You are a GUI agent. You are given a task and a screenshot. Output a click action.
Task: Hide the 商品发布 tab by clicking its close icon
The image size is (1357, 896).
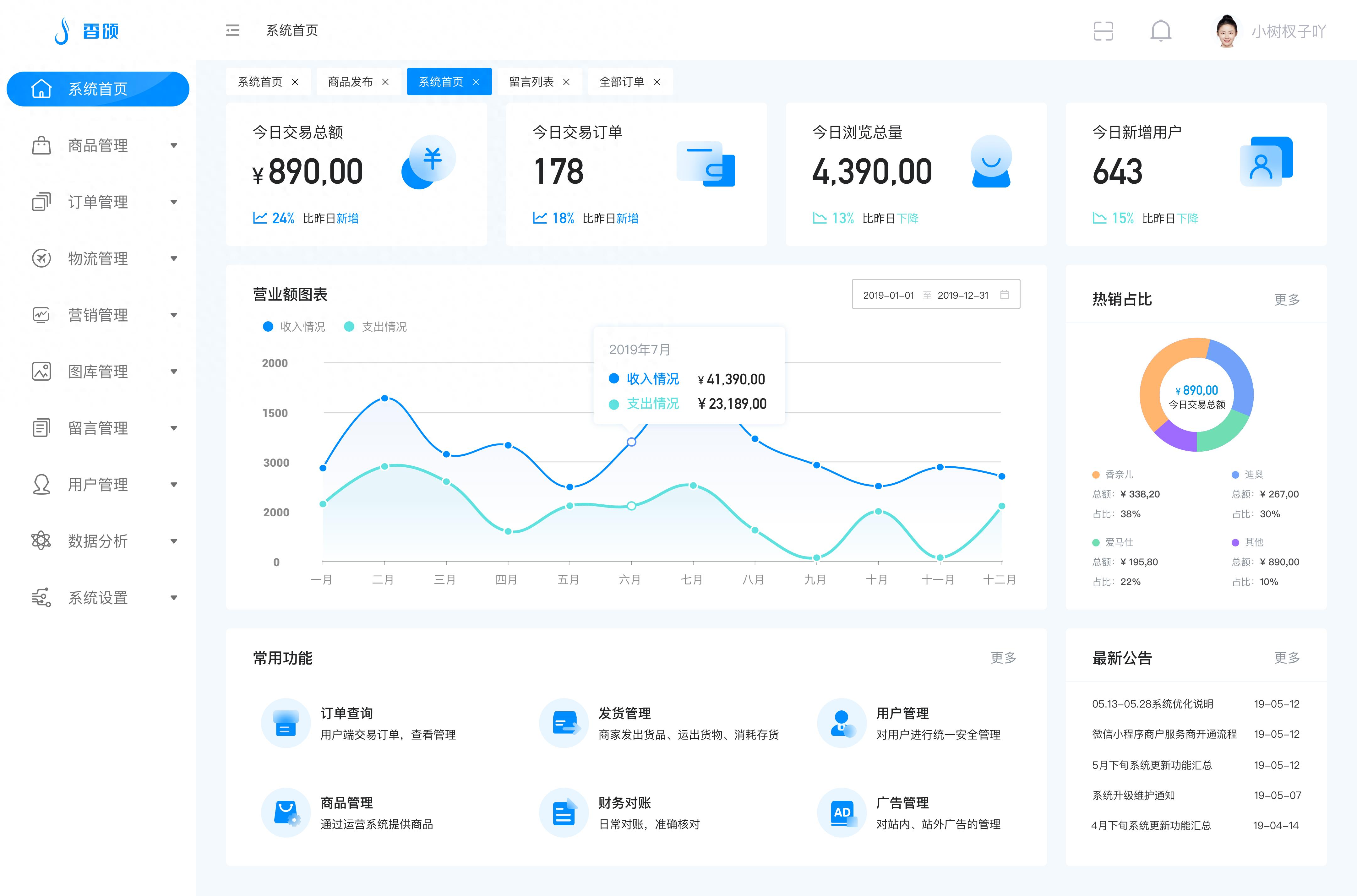(386, 82)
